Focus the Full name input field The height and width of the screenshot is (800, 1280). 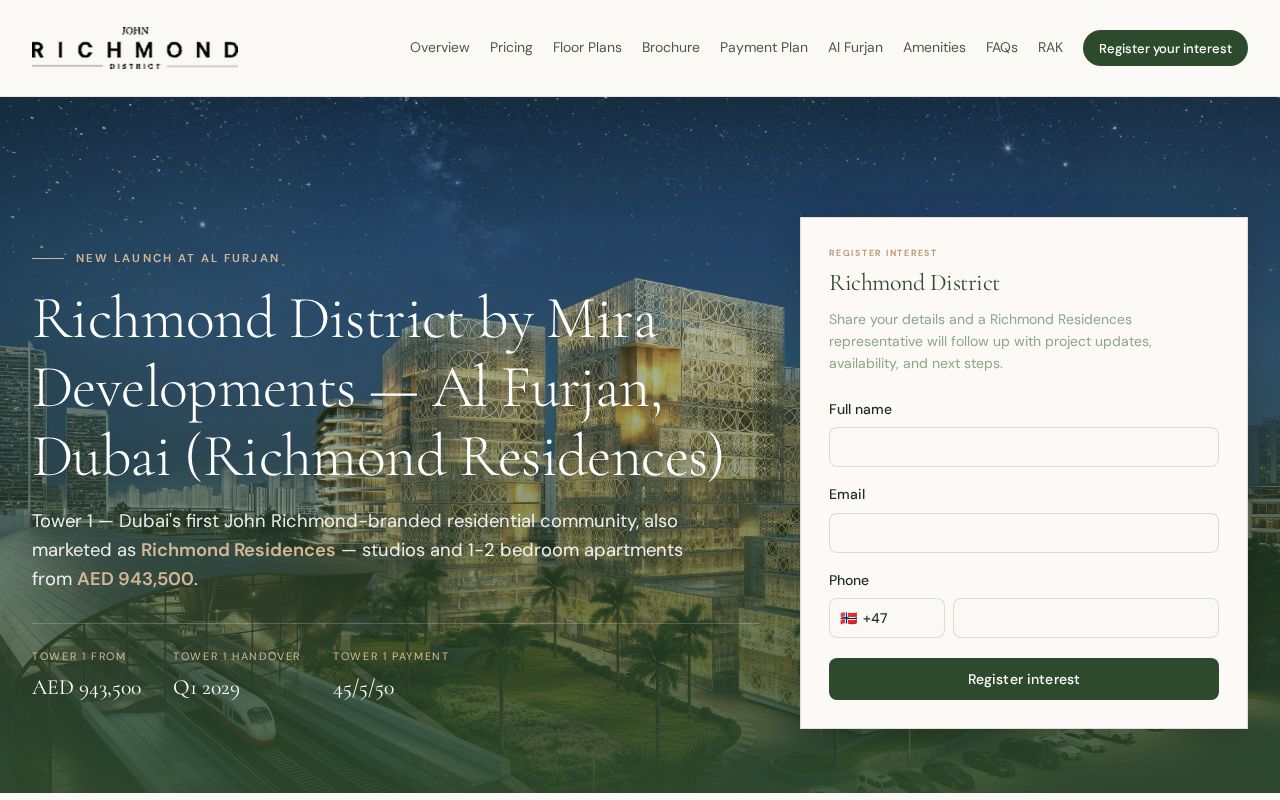coord(1024,447)
